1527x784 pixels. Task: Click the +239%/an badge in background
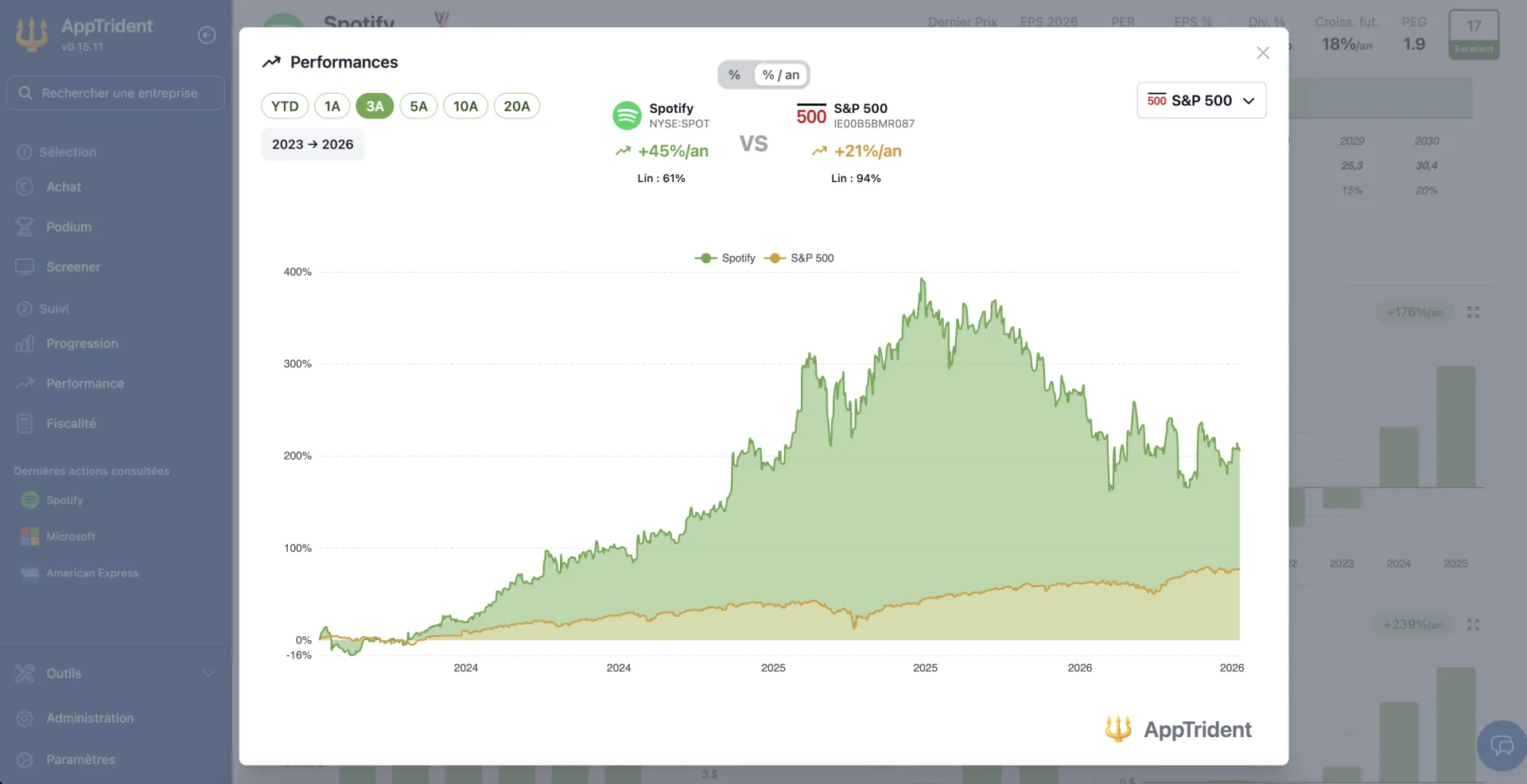coord(1412,625)
